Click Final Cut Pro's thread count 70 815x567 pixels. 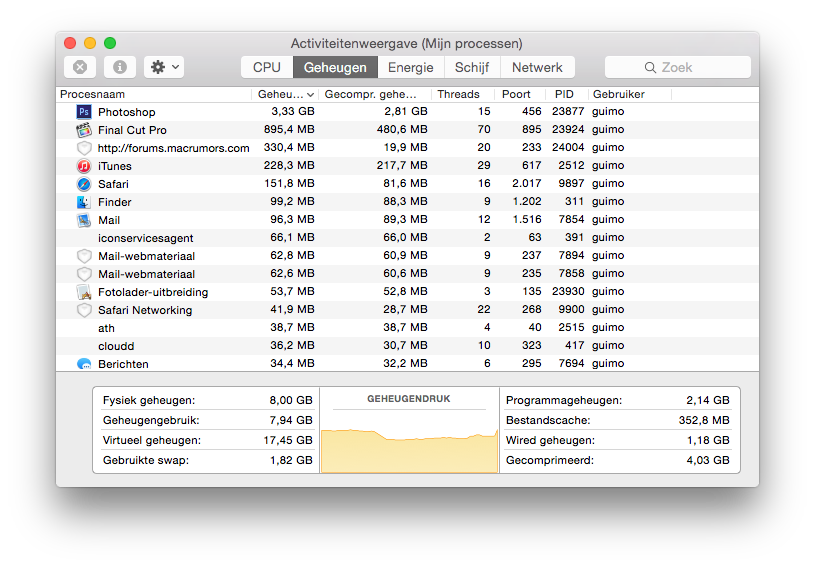(x=484, y=129)
